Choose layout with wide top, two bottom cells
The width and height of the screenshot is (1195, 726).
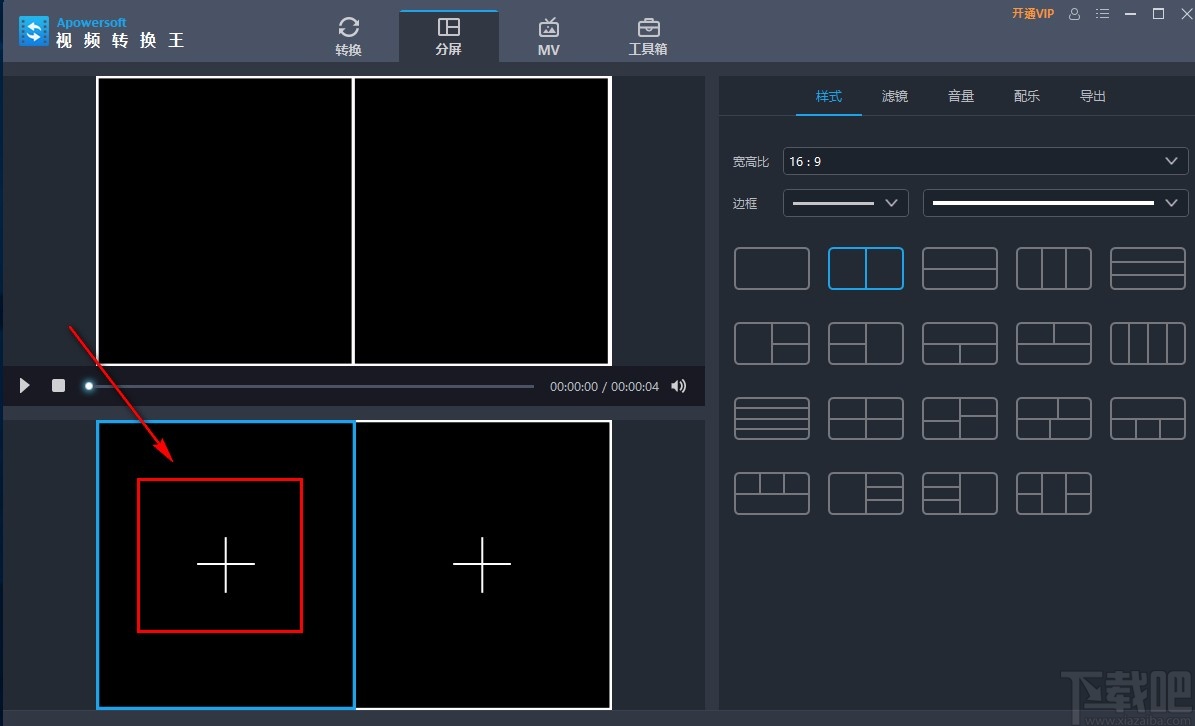click(960, 344)
